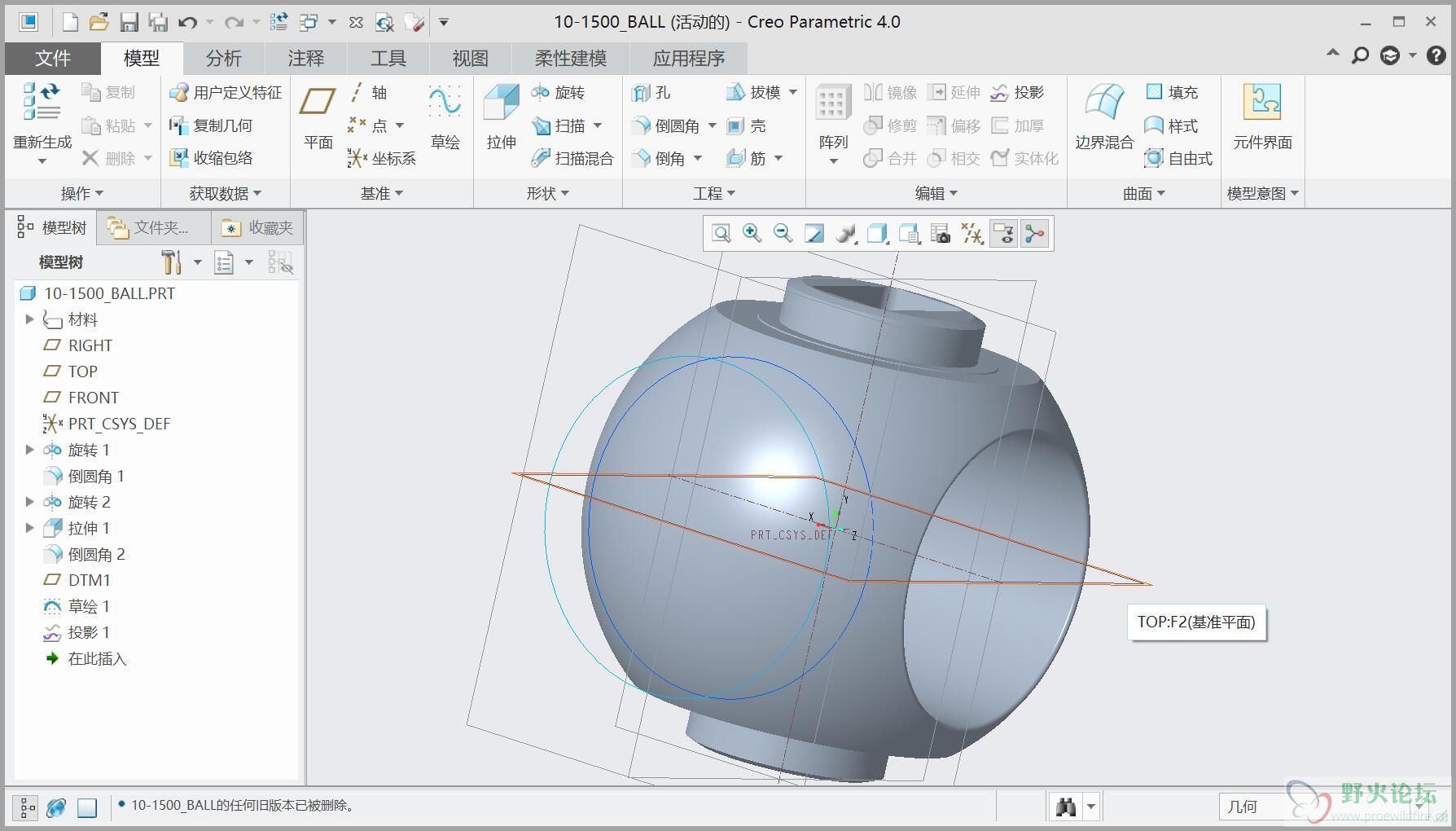Screen dimensions: 1456x831
Task: Select the Coordinate System (坐标系) tool
Action: point(381,158)
